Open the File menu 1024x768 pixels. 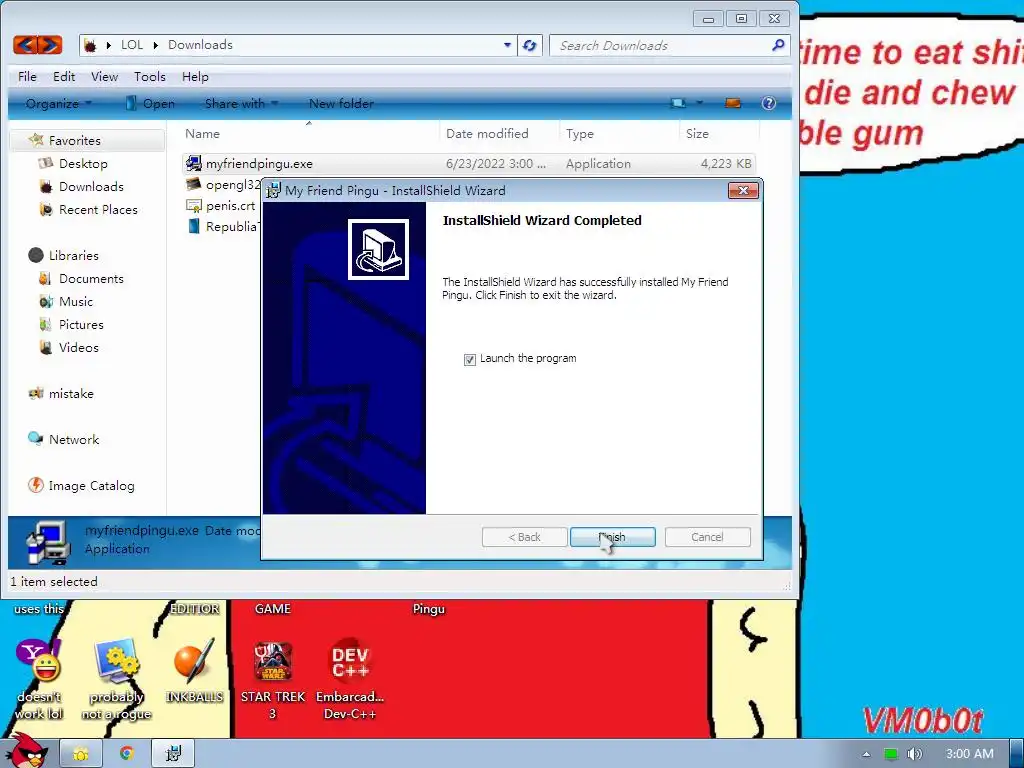point(27,76)
